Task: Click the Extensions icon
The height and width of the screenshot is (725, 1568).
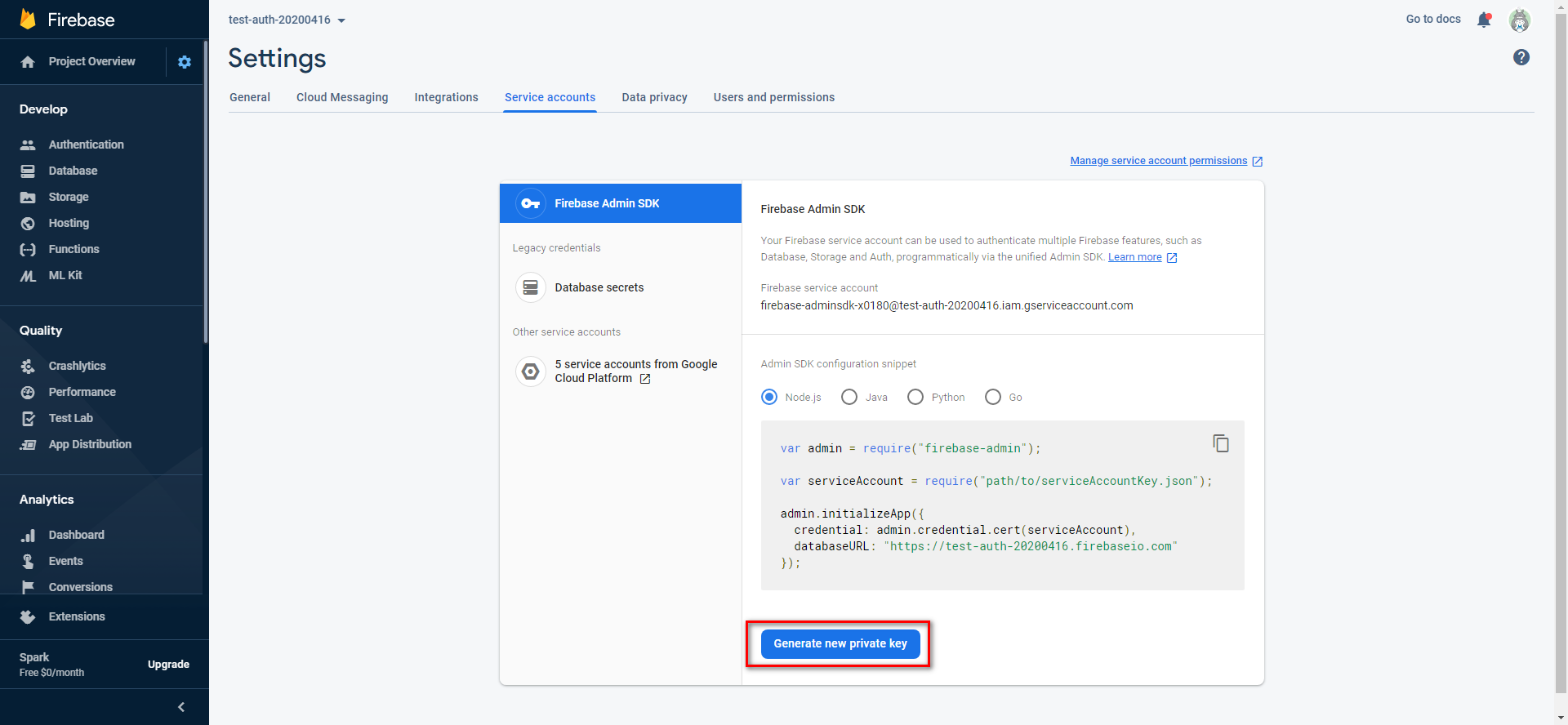Action: pyautogui.click(x=28, y=616)
